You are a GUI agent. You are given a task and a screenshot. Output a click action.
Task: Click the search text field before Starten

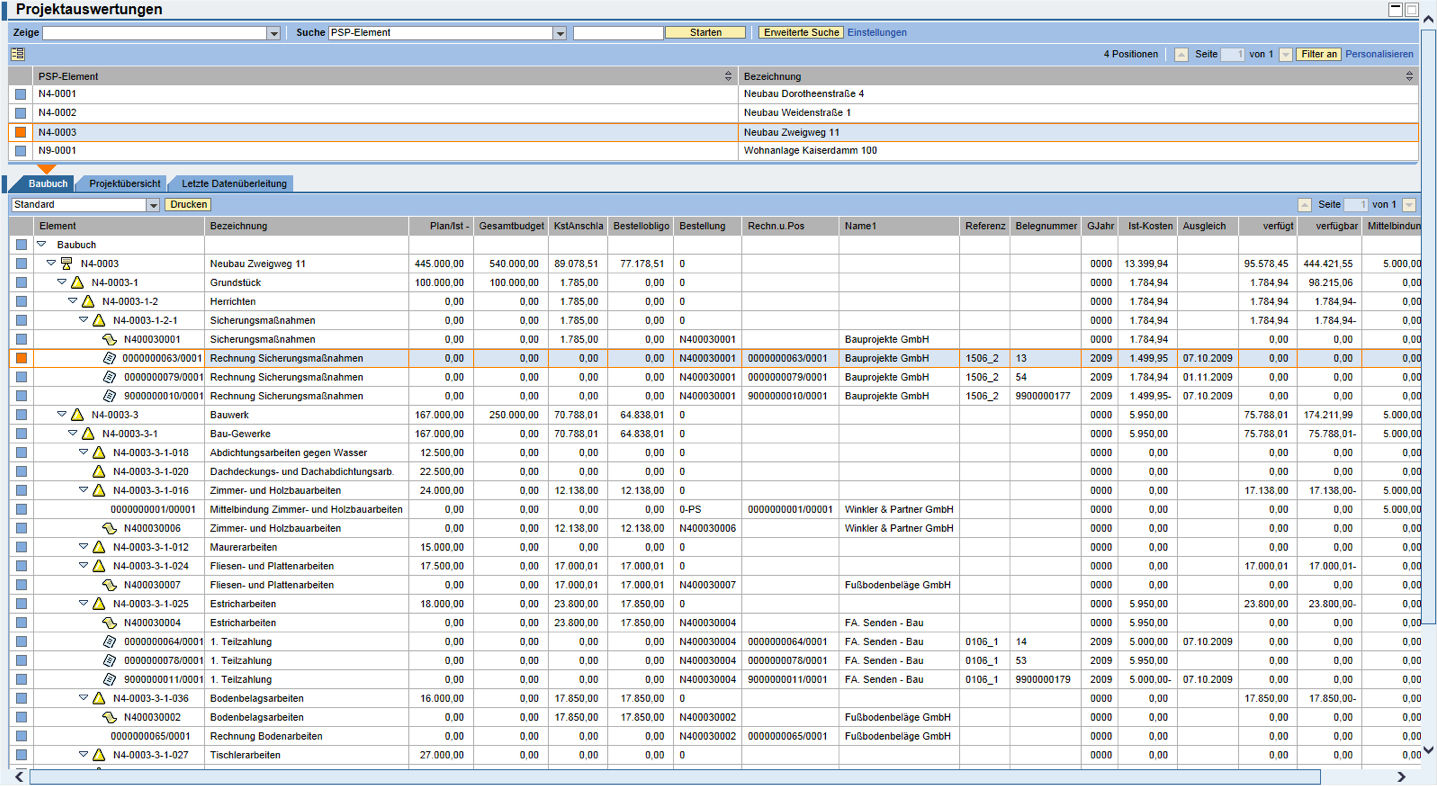[x=617, y=33]
